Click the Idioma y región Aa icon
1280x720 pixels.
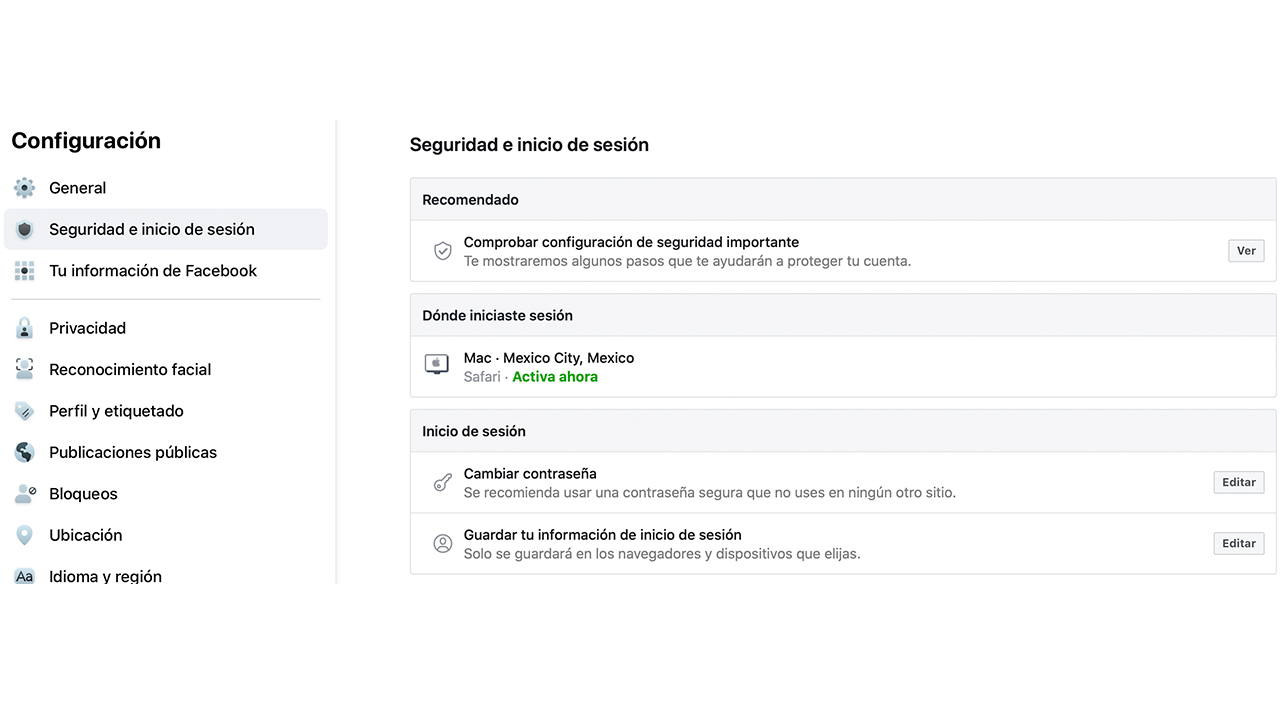(24, 576)
